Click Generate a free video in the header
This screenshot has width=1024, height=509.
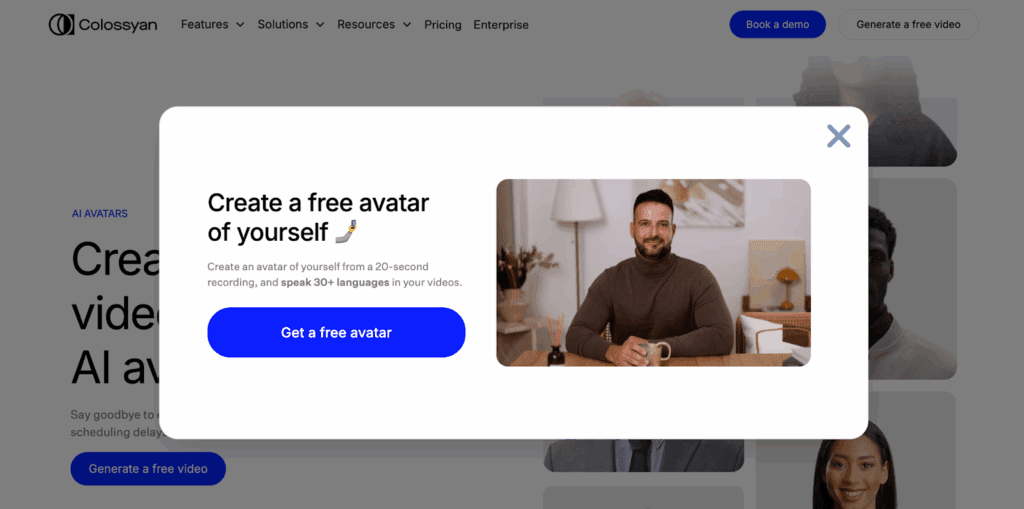pyautogui.click(x=908, y=24)
